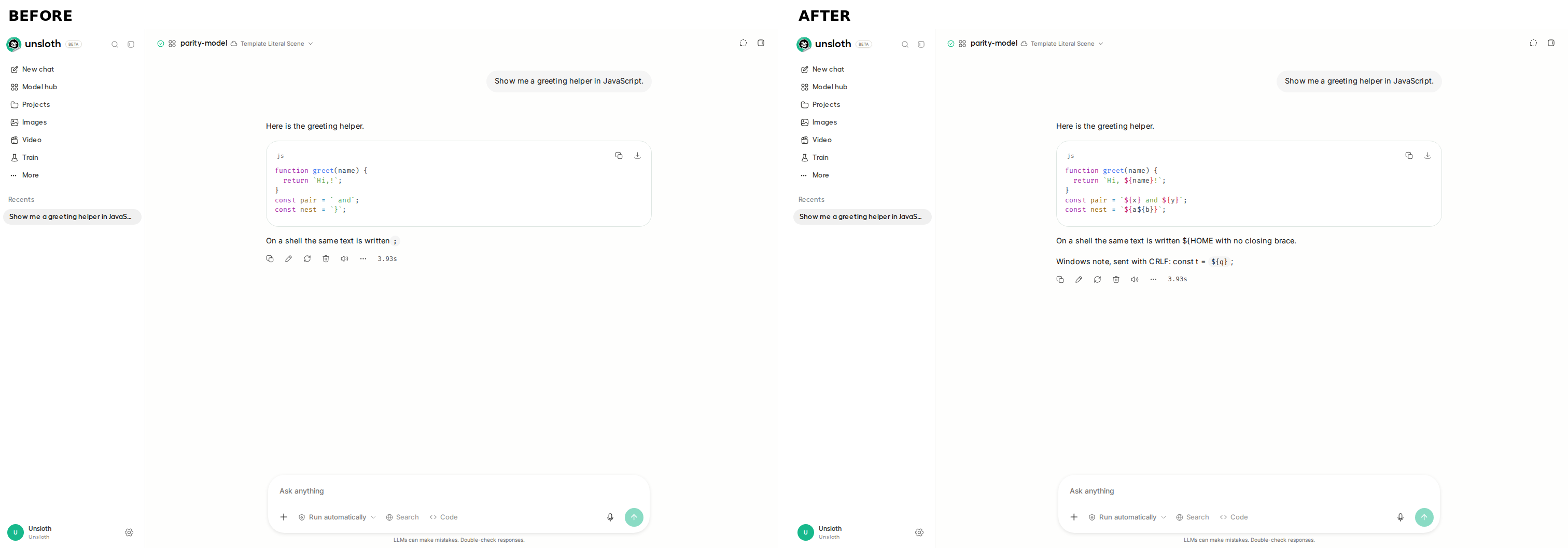The image size is (1568, 548).
Task: Toggle the Search option in the AFTER input box
Action: 1193,517
